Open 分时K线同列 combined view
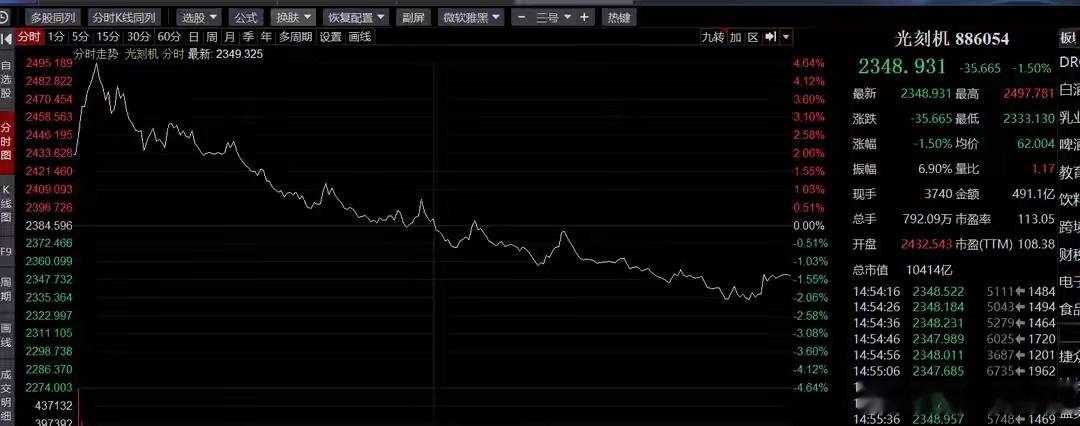 point(125,18)
